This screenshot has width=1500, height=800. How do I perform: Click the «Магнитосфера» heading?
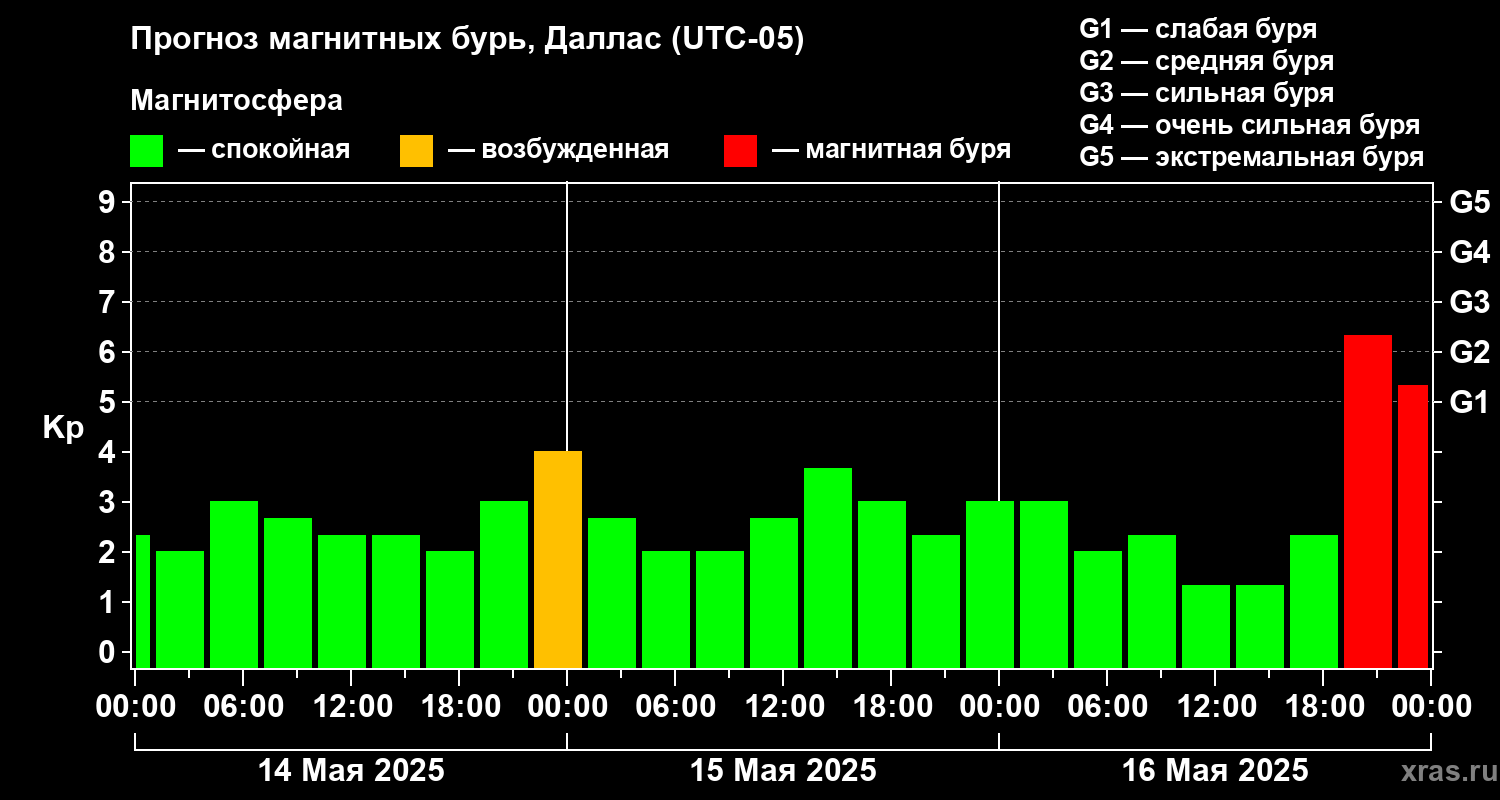236,101
